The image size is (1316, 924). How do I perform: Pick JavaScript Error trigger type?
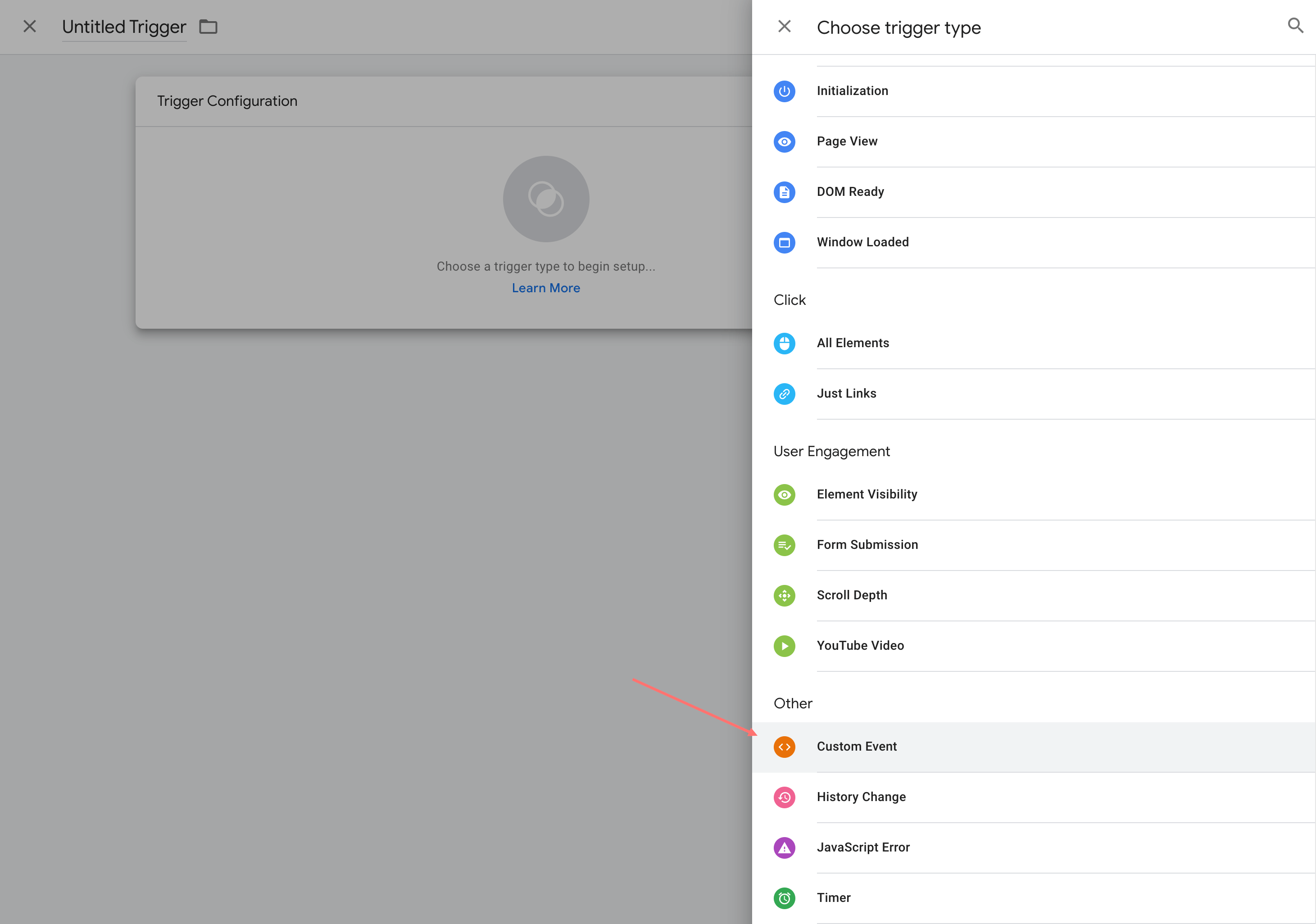1034,848
